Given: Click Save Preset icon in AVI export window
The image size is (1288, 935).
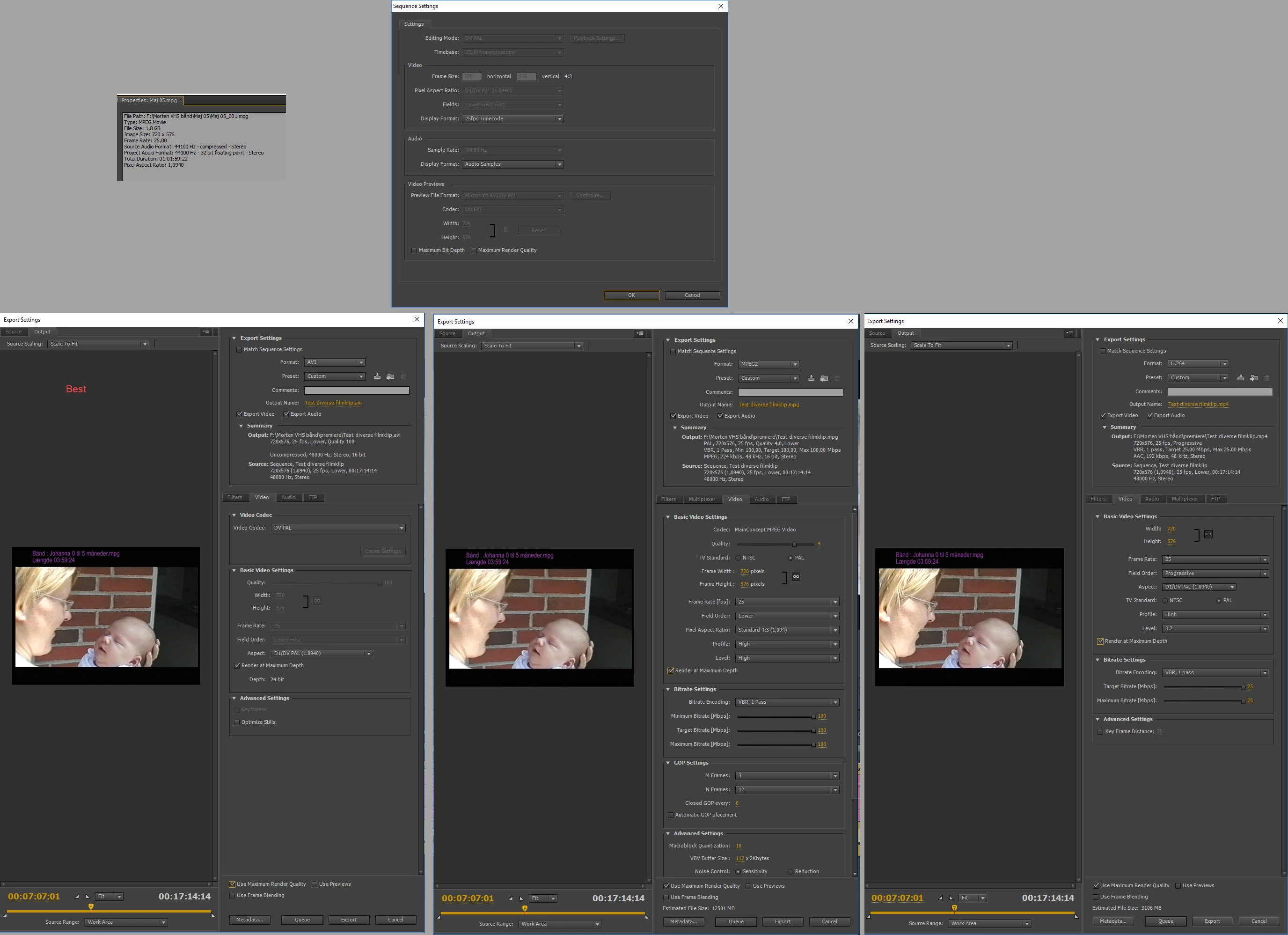Looking at the screenshot, I should click(x=377, y=376).
